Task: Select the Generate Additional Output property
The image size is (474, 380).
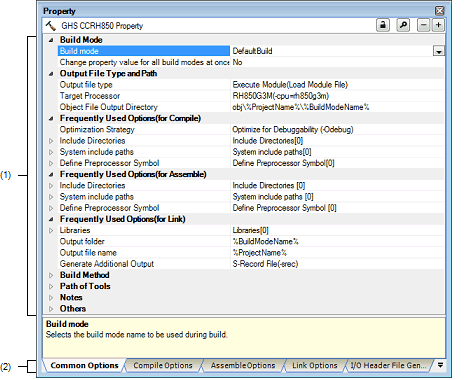Action: (144, 264)
